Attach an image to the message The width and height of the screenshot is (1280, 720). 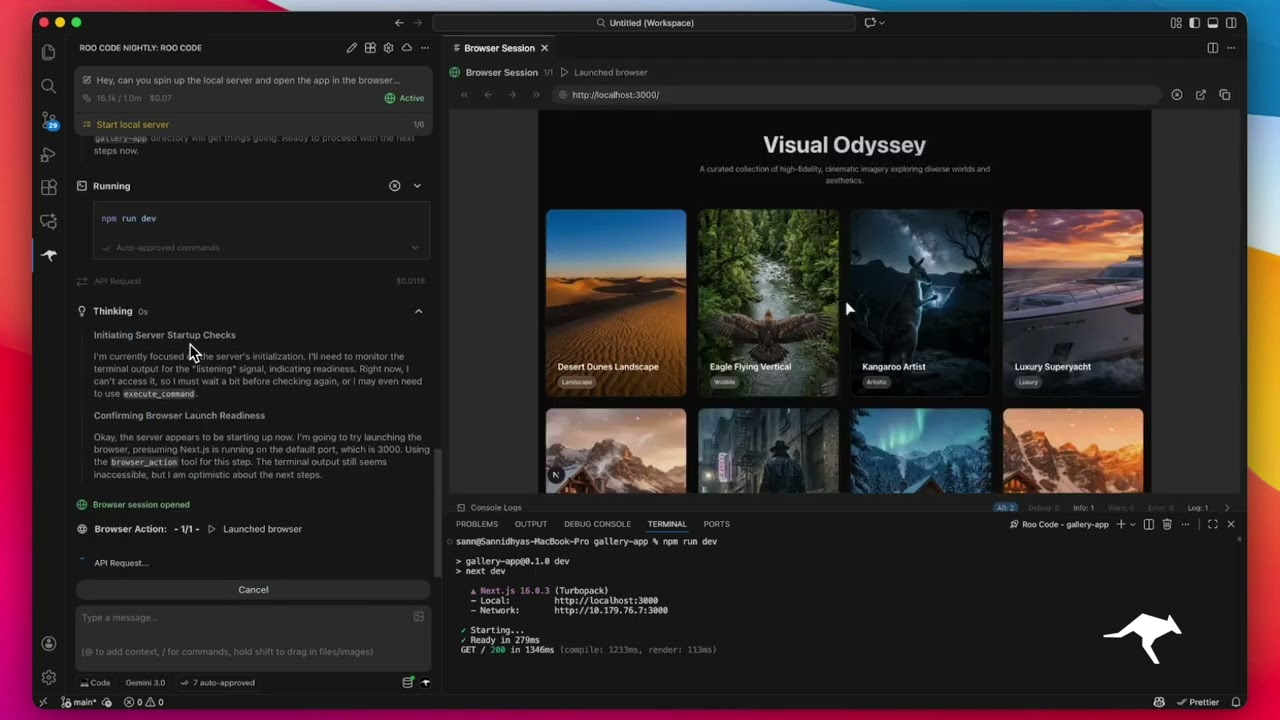click(418, 617)
